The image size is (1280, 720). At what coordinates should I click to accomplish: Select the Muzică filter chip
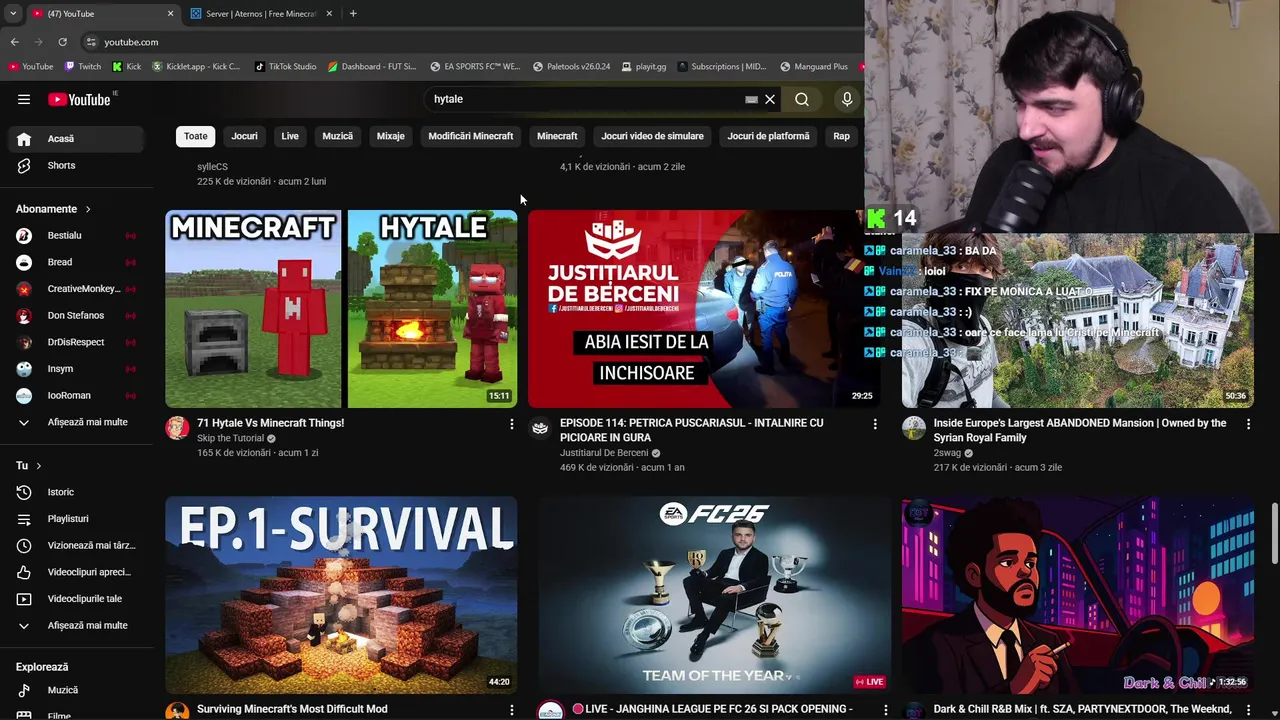click(x=337, y=136)
